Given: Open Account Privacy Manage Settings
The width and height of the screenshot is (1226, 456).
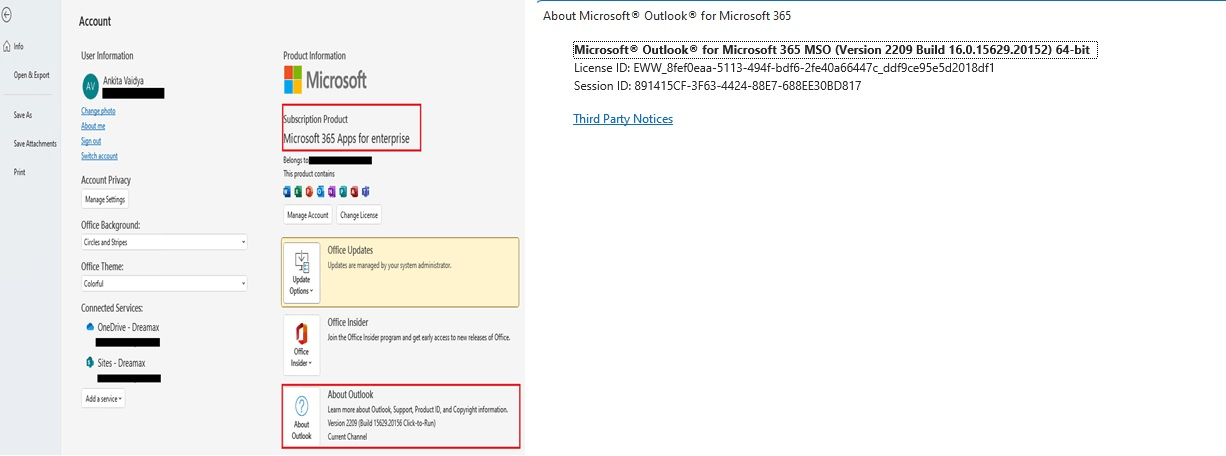Looking at the screenshot, I should tap(105, 200).
